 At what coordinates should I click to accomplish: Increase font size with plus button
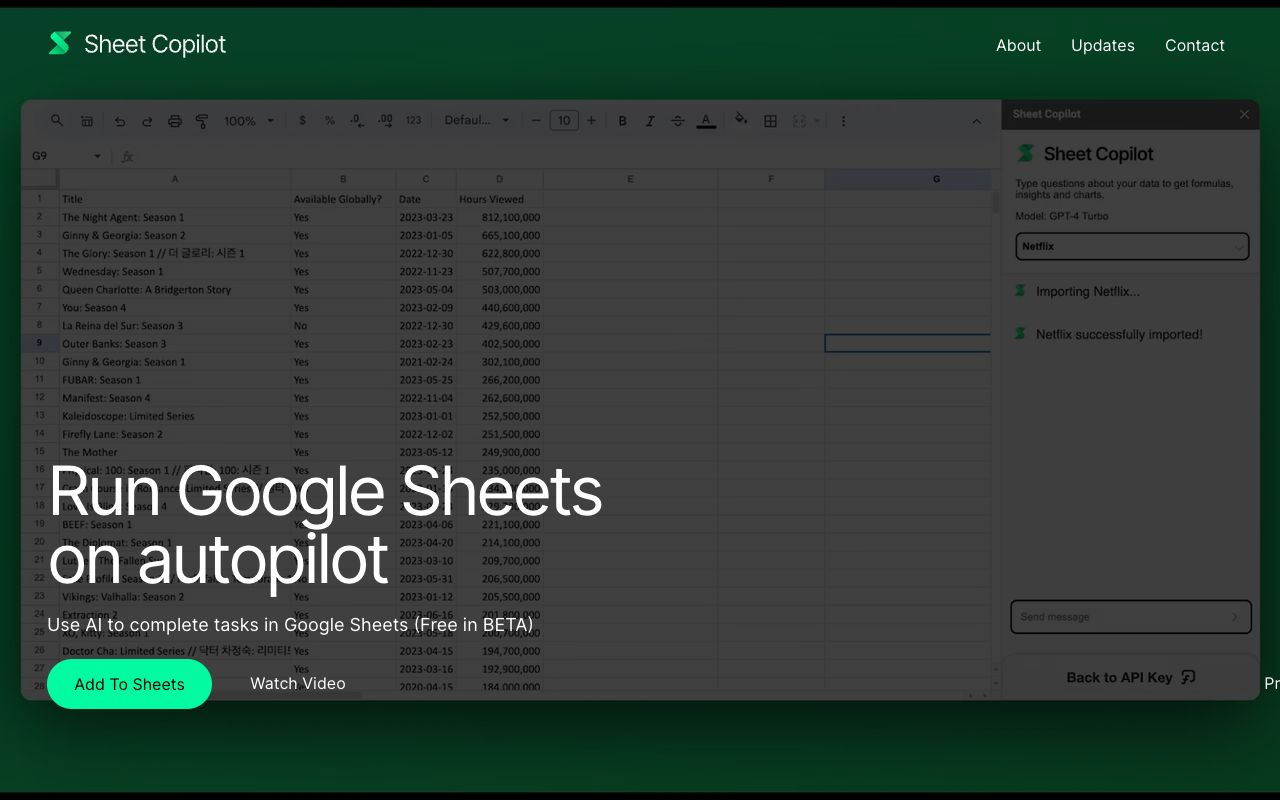pos(591,121)
